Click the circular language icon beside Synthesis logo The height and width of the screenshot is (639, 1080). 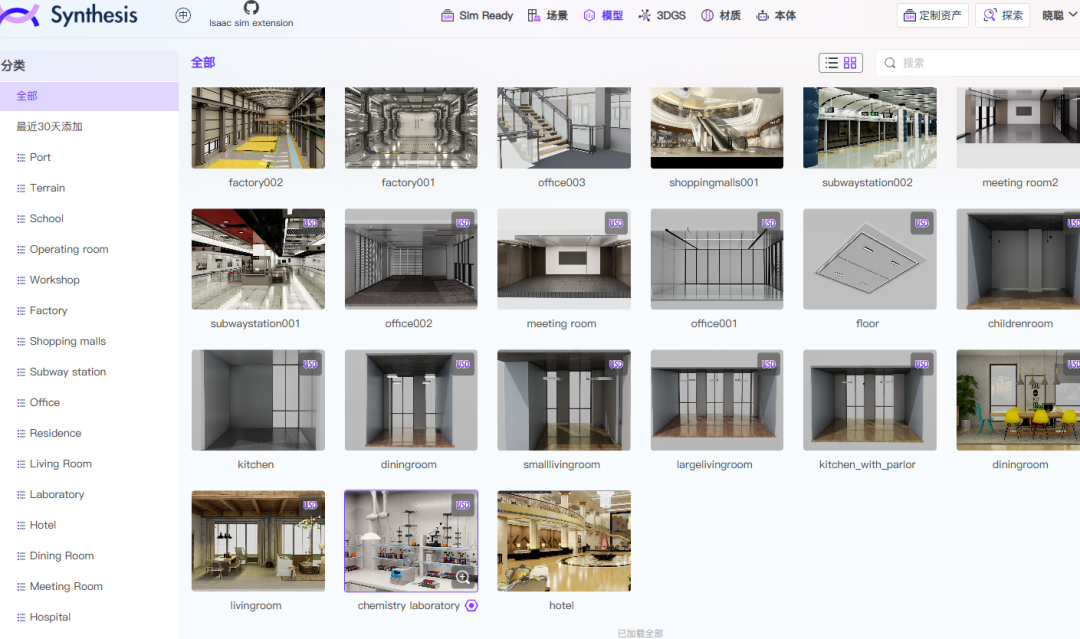point(183,15)
